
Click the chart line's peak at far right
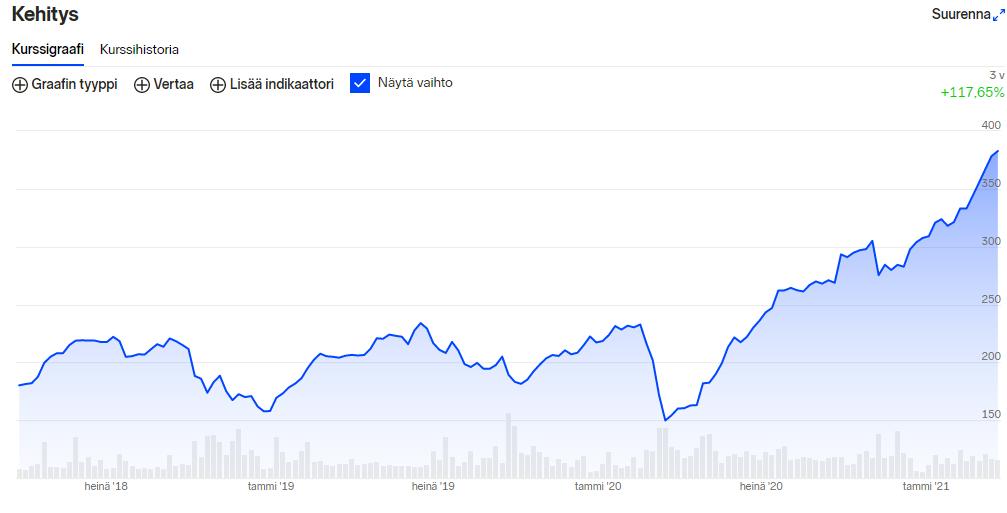pyautogui.click(x=997, y=152)
